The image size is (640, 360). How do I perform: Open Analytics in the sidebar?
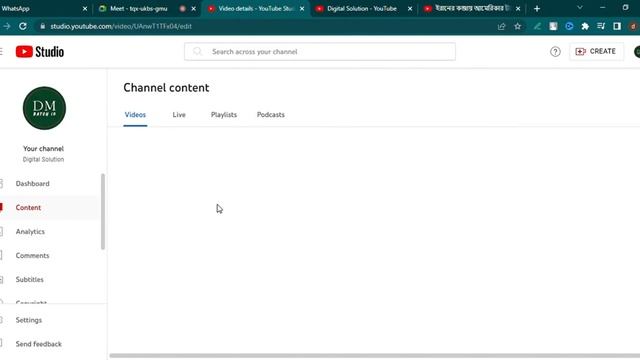tap(30, 232)
